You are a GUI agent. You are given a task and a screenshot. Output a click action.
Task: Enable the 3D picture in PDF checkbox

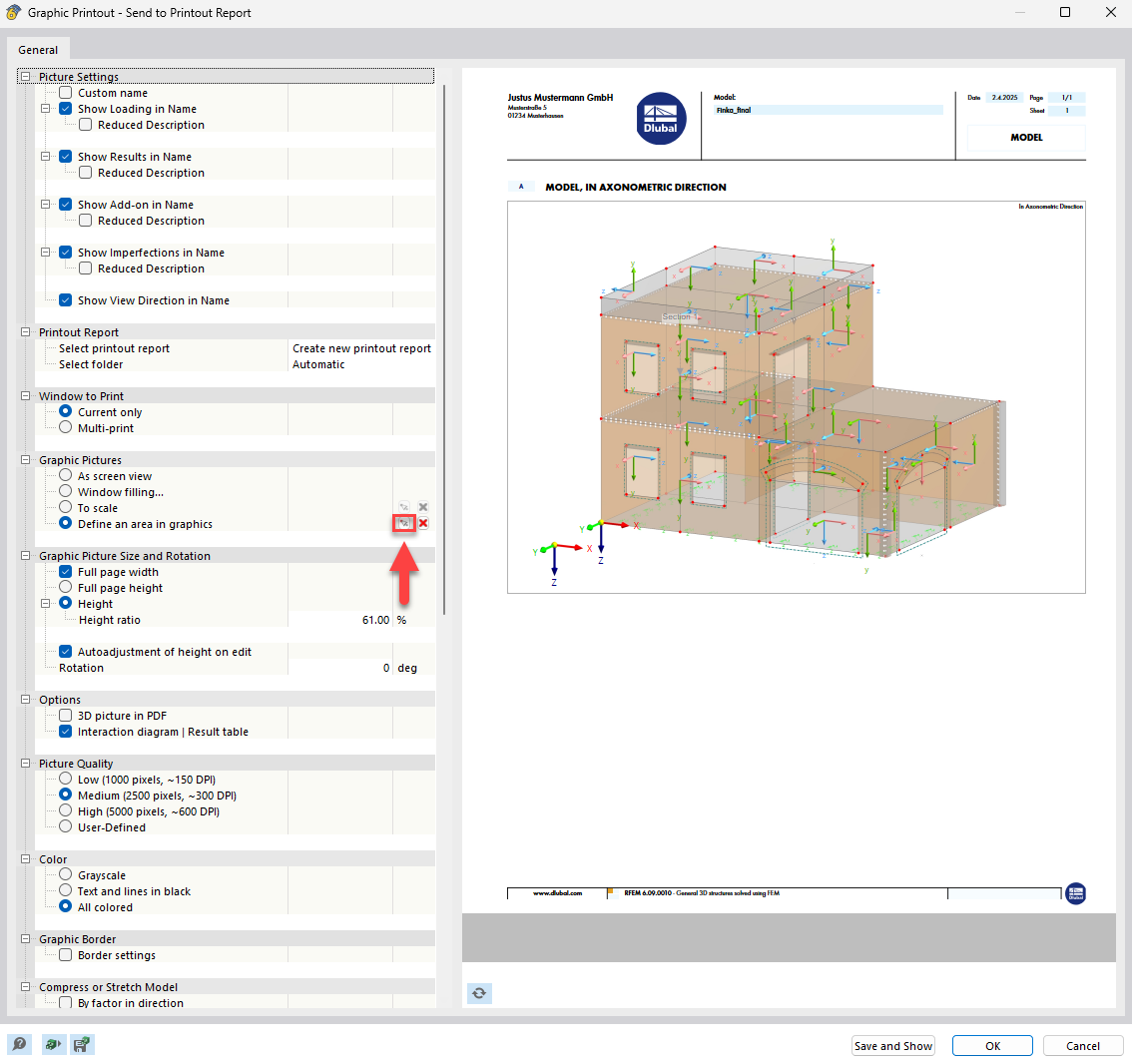click(65, 716)
